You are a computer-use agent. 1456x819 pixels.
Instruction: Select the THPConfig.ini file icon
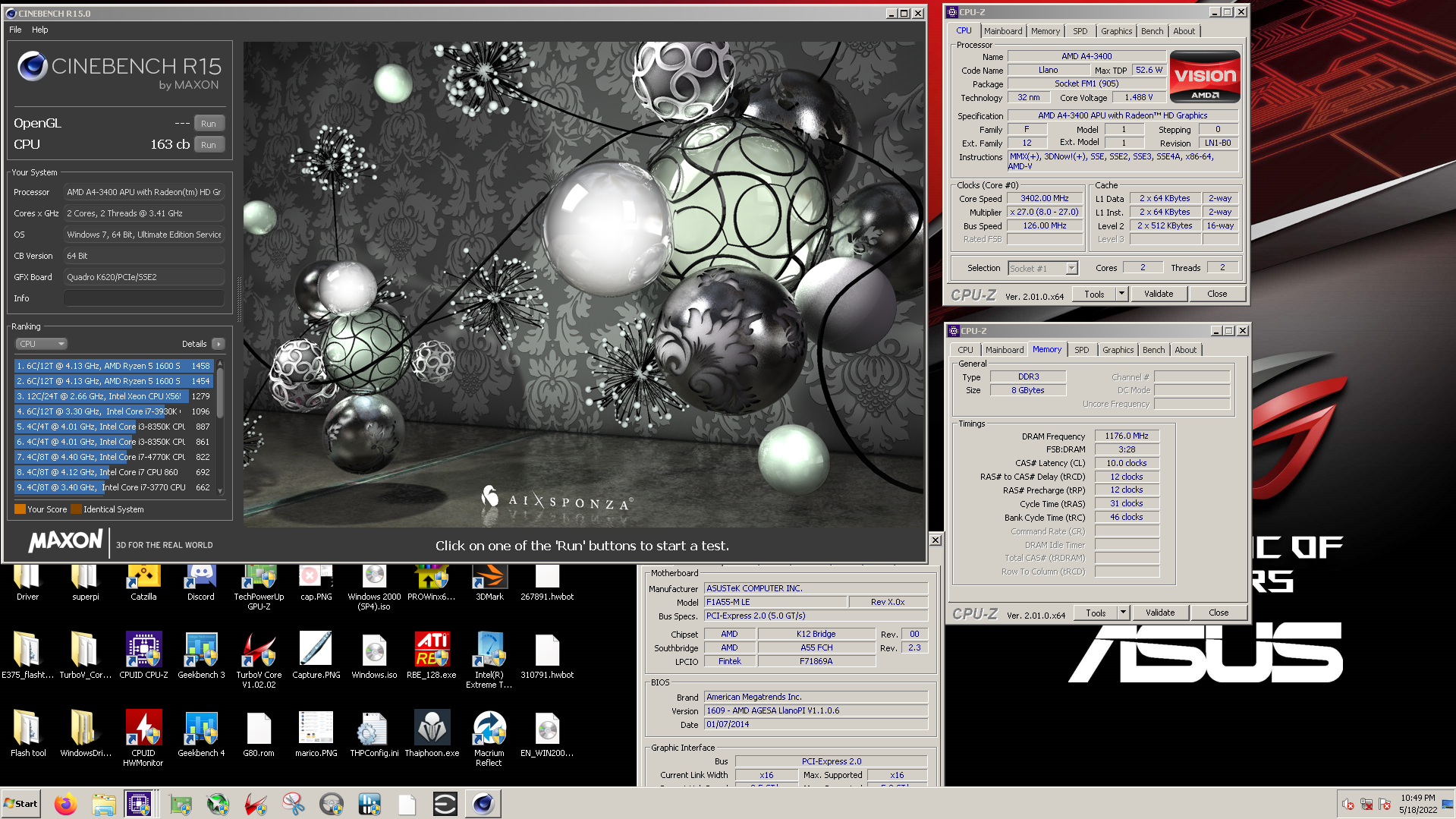pyautogui.click(x=374, y=733)
